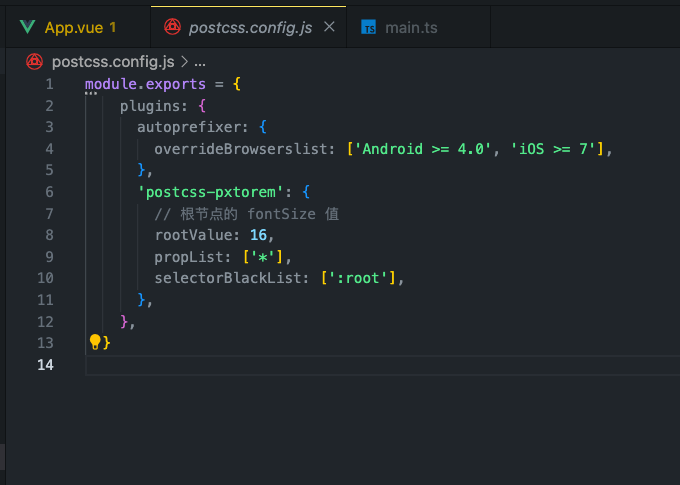The height and width of the screenshot is (485, 680).
Task: Click the 'autoprefixer' key on line 3
Action: (x=189, y=128)
